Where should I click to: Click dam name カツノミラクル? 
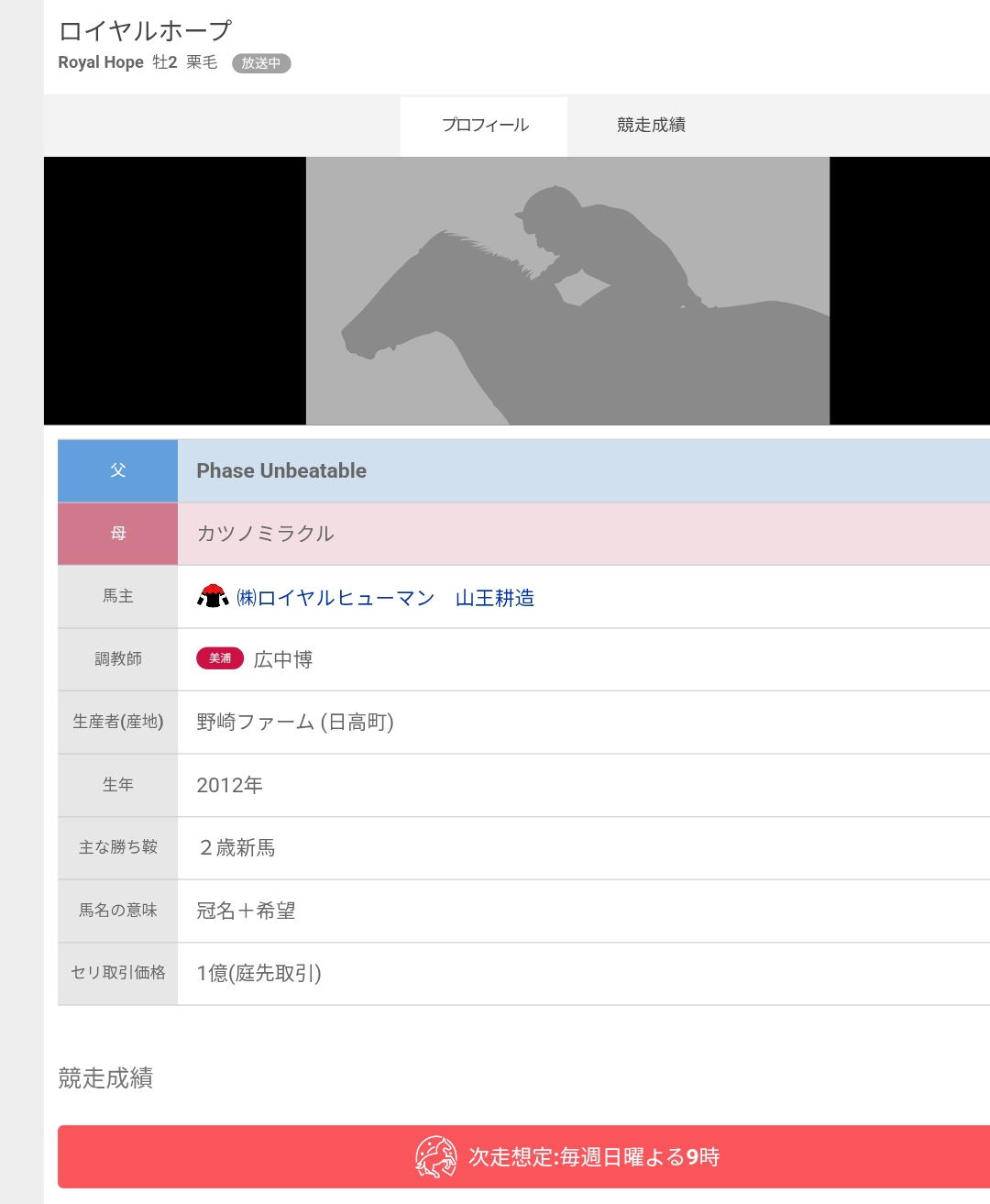click(265, 534)
